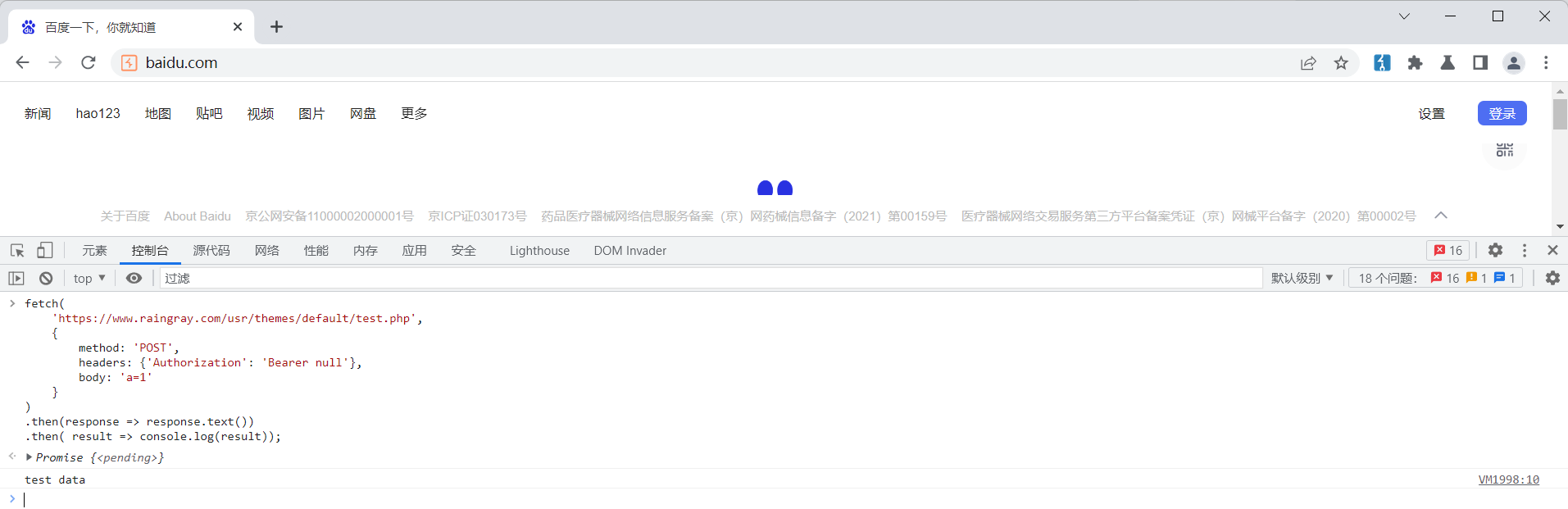Open the 安全 (Security) tab
1568x509 pixels.
(464, 251)
